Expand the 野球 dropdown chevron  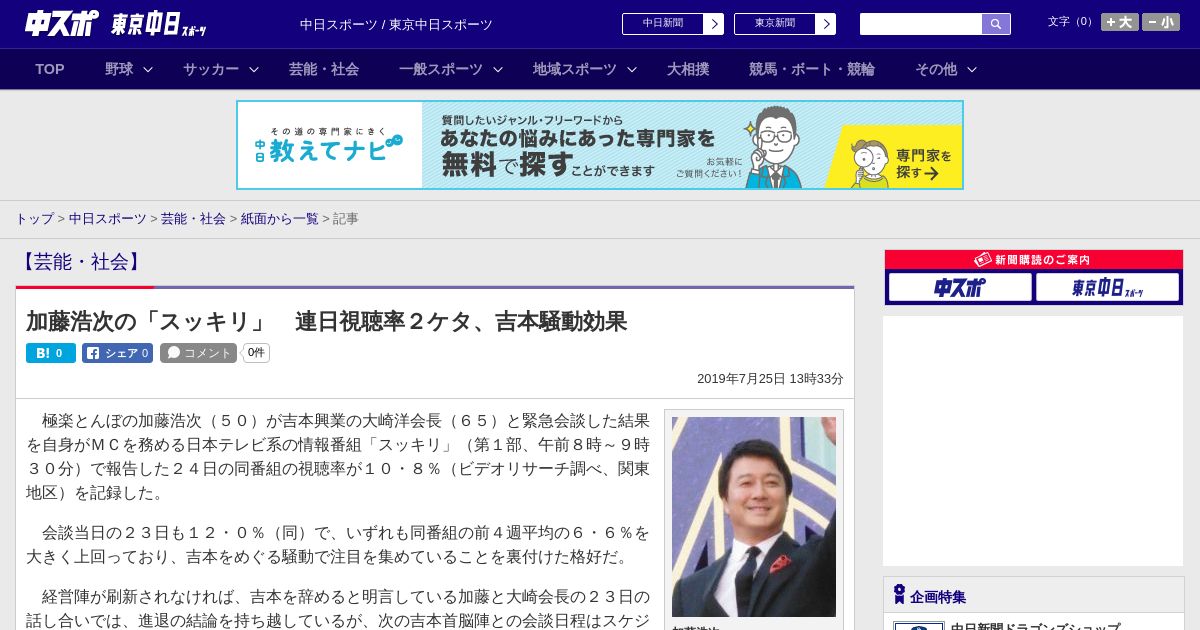coord(148,69)
